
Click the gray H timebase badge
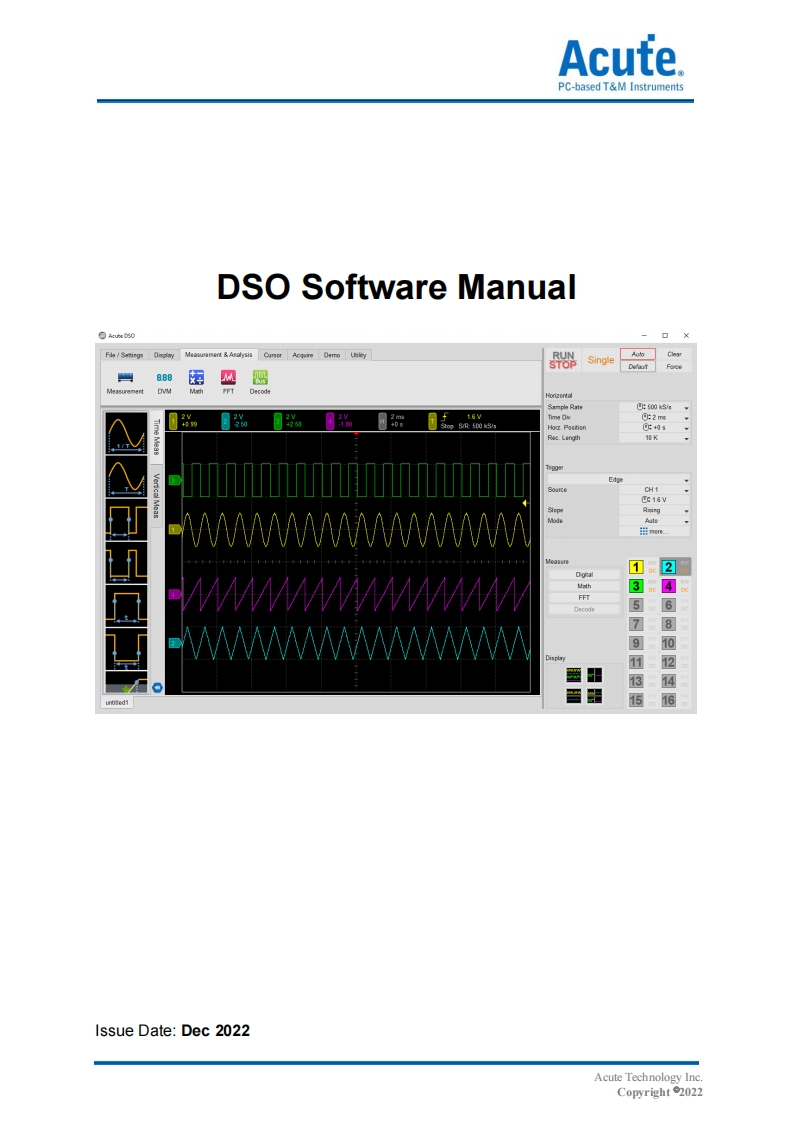coord(382,421)
